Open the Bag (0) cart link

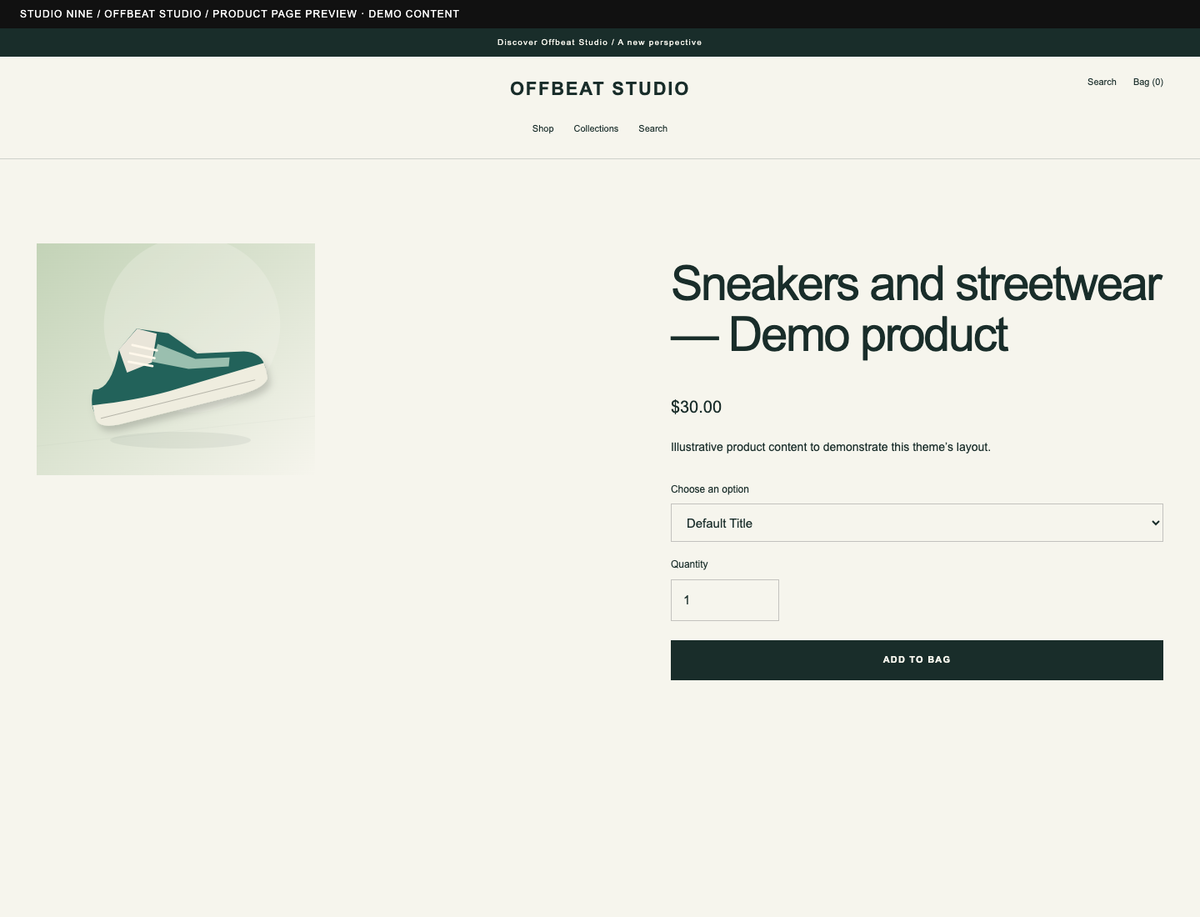pos(1148,82)
